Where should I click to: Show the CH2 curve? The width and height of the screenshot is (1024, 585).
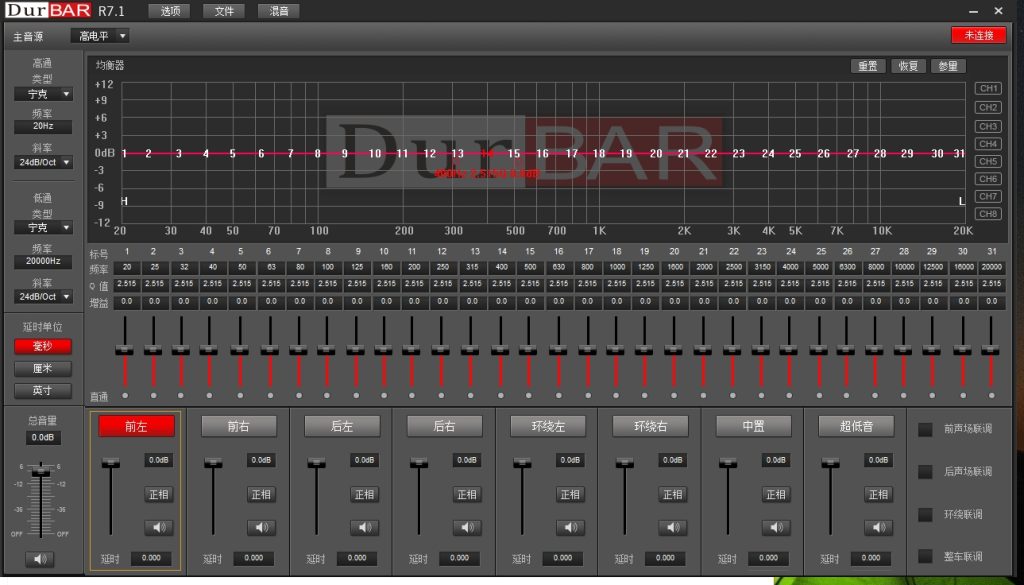[988, 107]
